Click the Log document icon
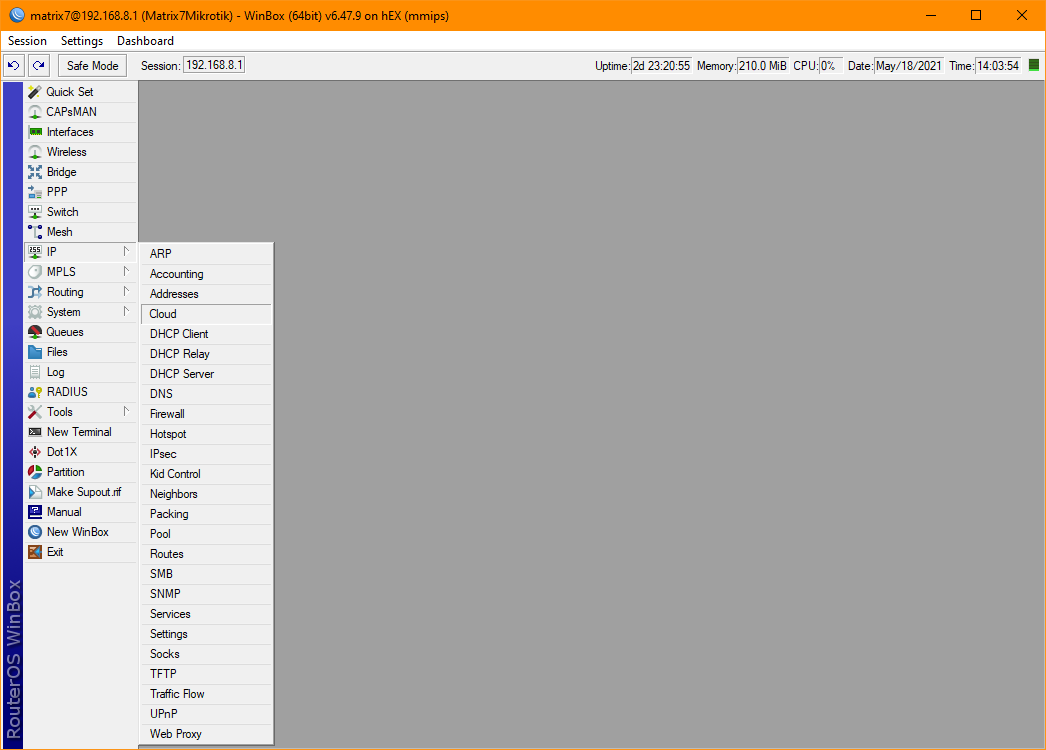Image resolution: width=1046 pixels, height=750 pixels. click(35, 372)
